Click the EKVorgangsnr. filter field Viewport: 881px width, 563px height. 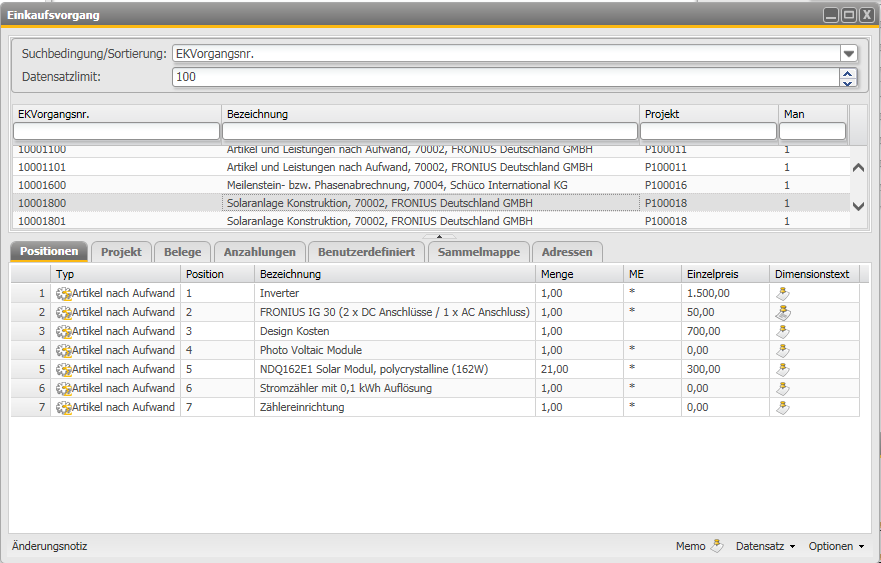click(116, 131)
